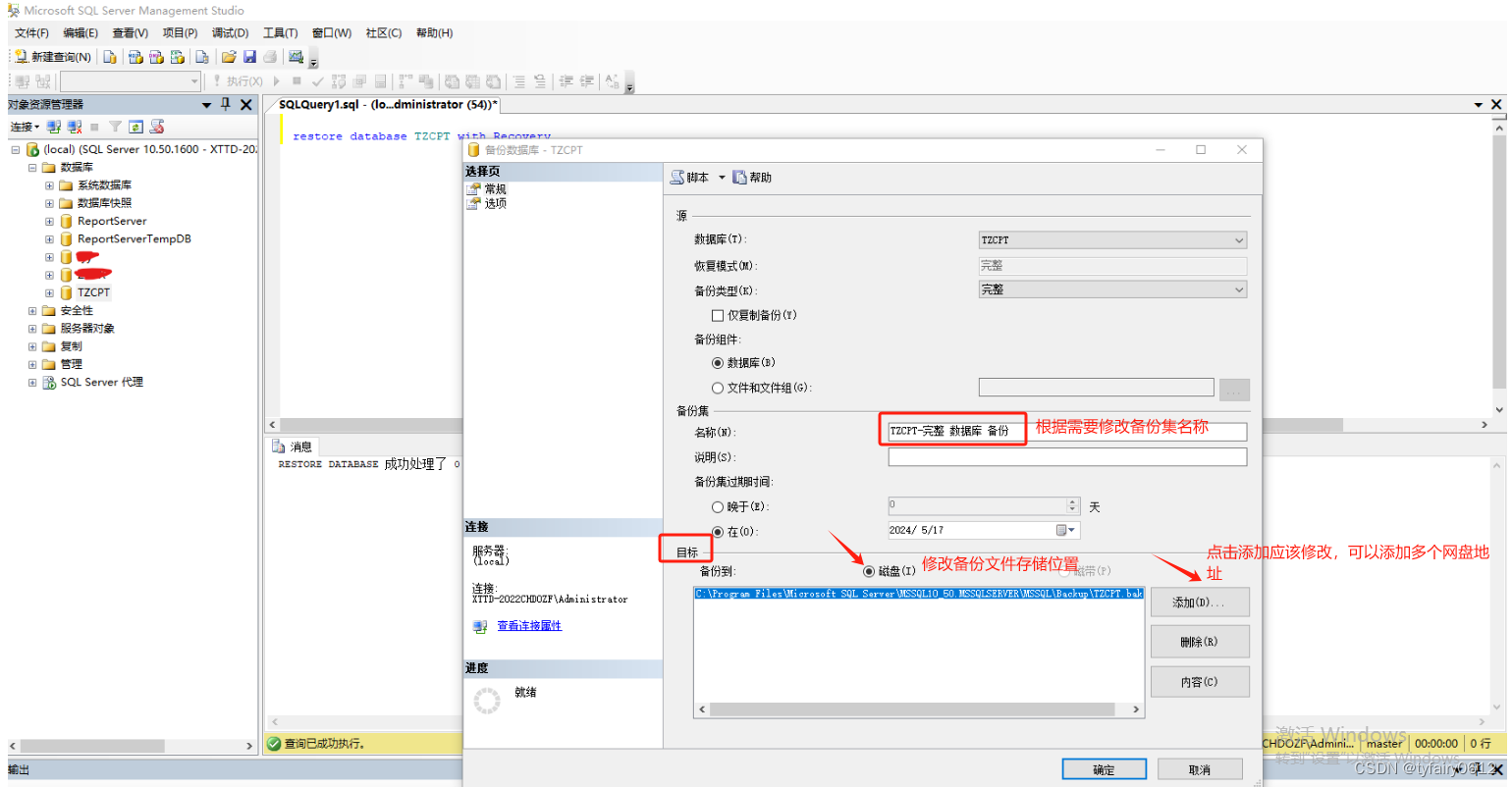This screenshot has height=787, width=1512.
Task: Click the refresh icon in Object Explorer toolbar
Action: (x=135, y=127)
